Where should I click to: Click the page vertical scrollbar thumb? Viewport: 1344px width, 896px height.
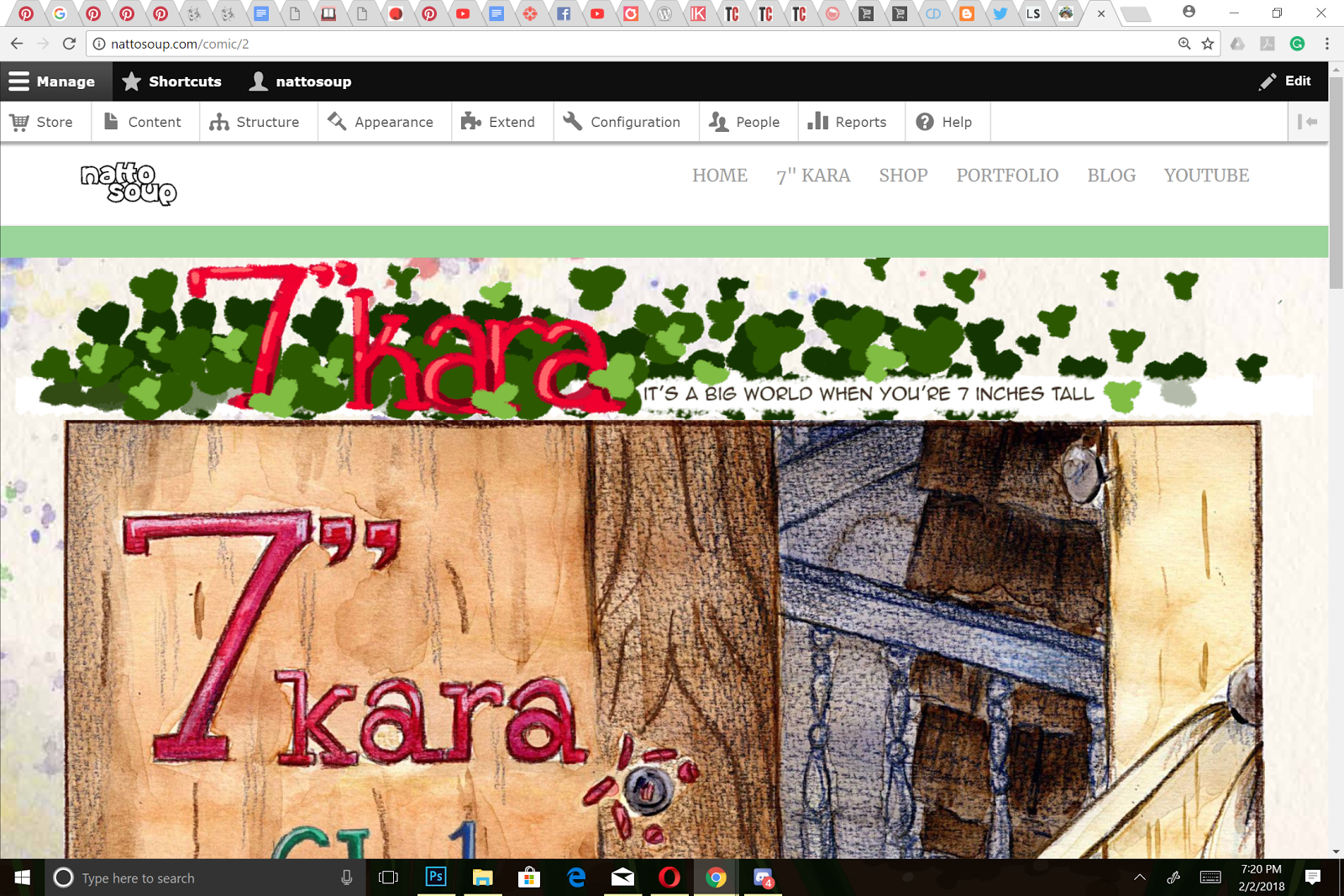click(x=1336, y=181)
